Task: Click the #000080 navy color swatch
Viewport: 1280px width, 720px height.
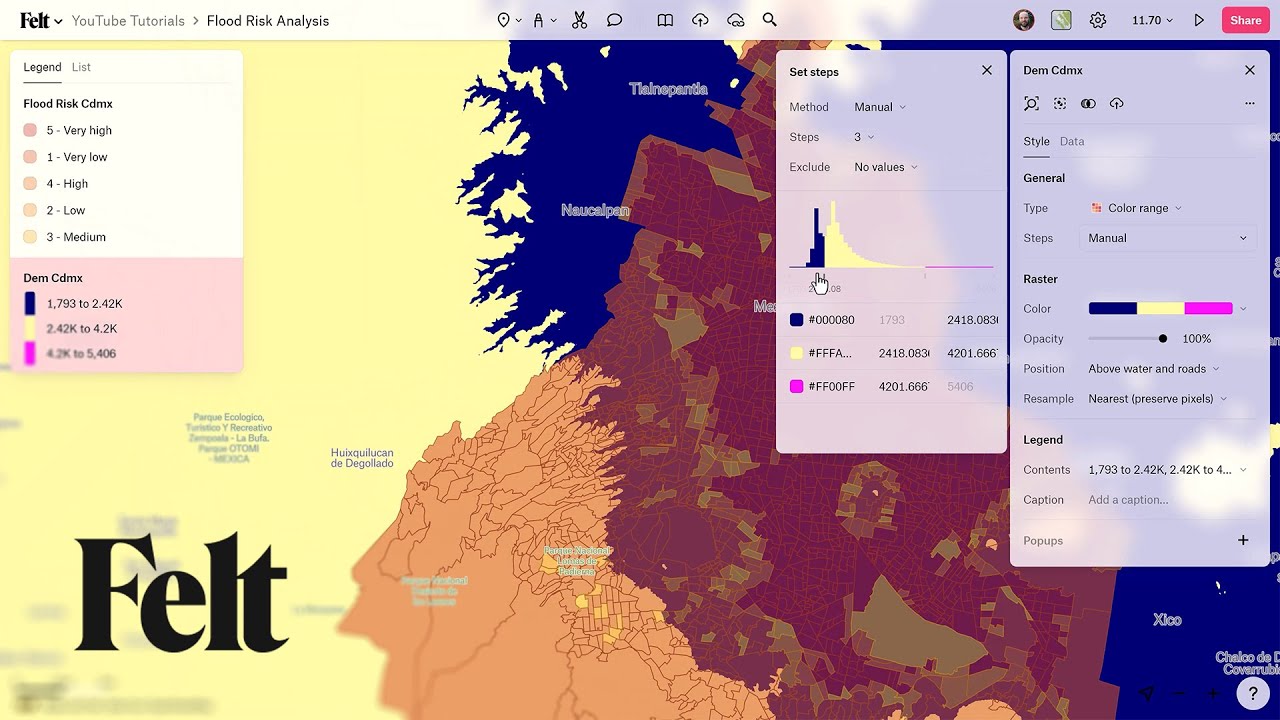Action: (797, 320)
